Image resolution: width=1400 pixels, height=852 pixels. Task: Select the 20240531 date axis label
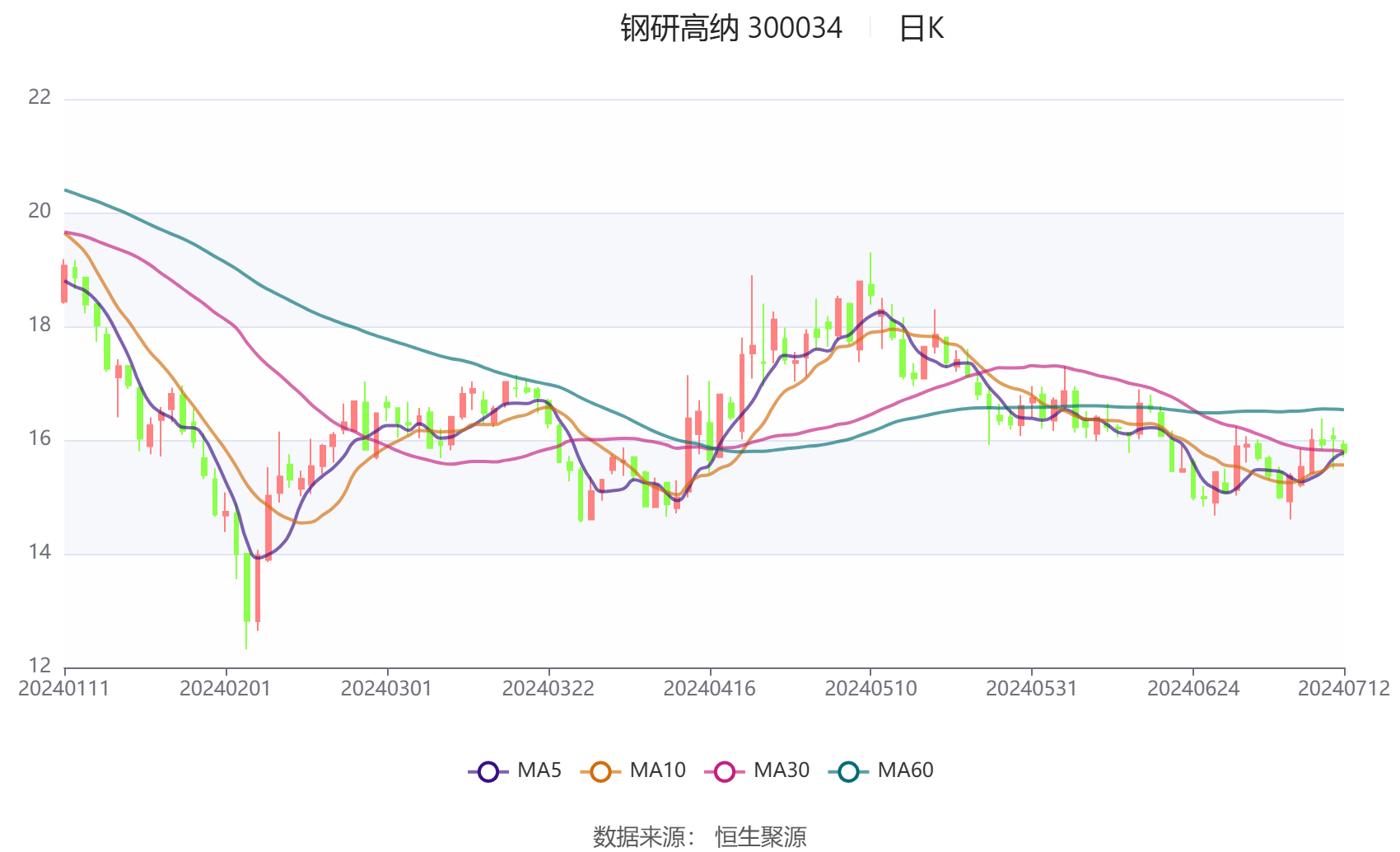point(1032,688)
